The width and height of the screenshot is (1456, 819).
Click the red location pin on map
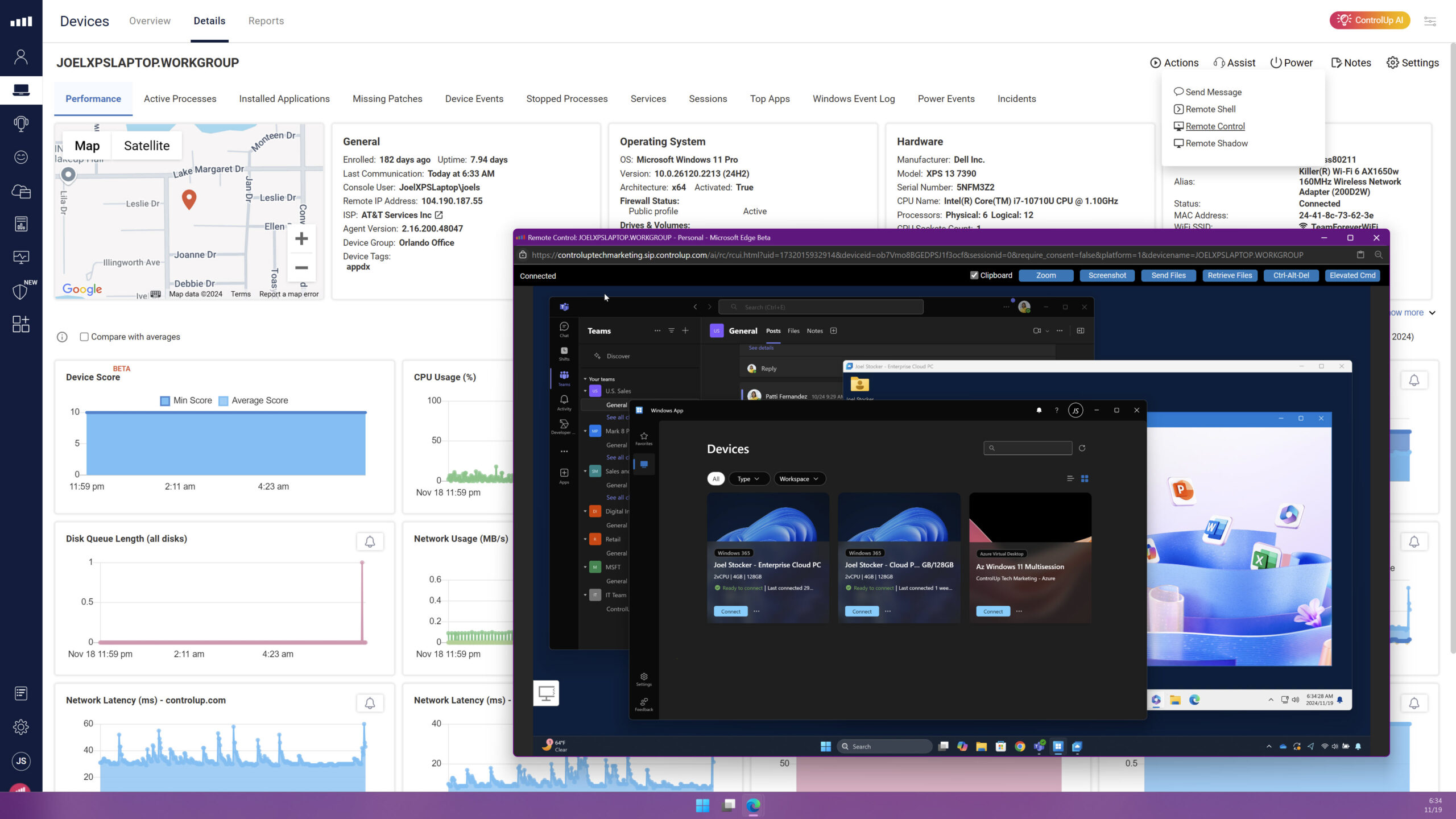pyautogui.click(x=189, y=199)
